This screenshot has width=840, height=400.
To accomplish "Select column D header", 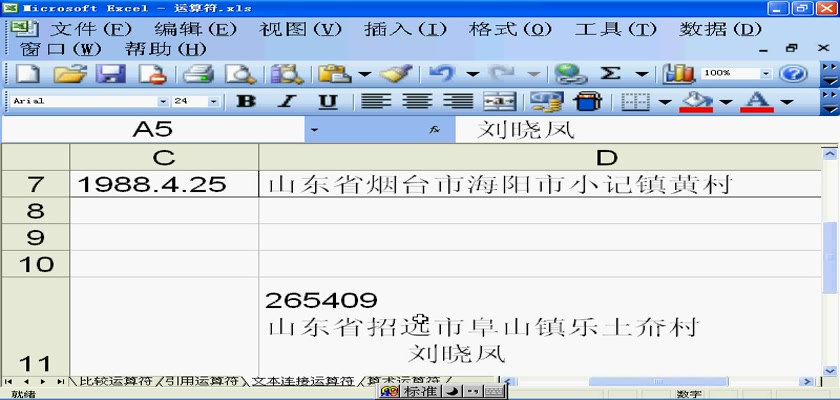I will [x=606, y=157].
